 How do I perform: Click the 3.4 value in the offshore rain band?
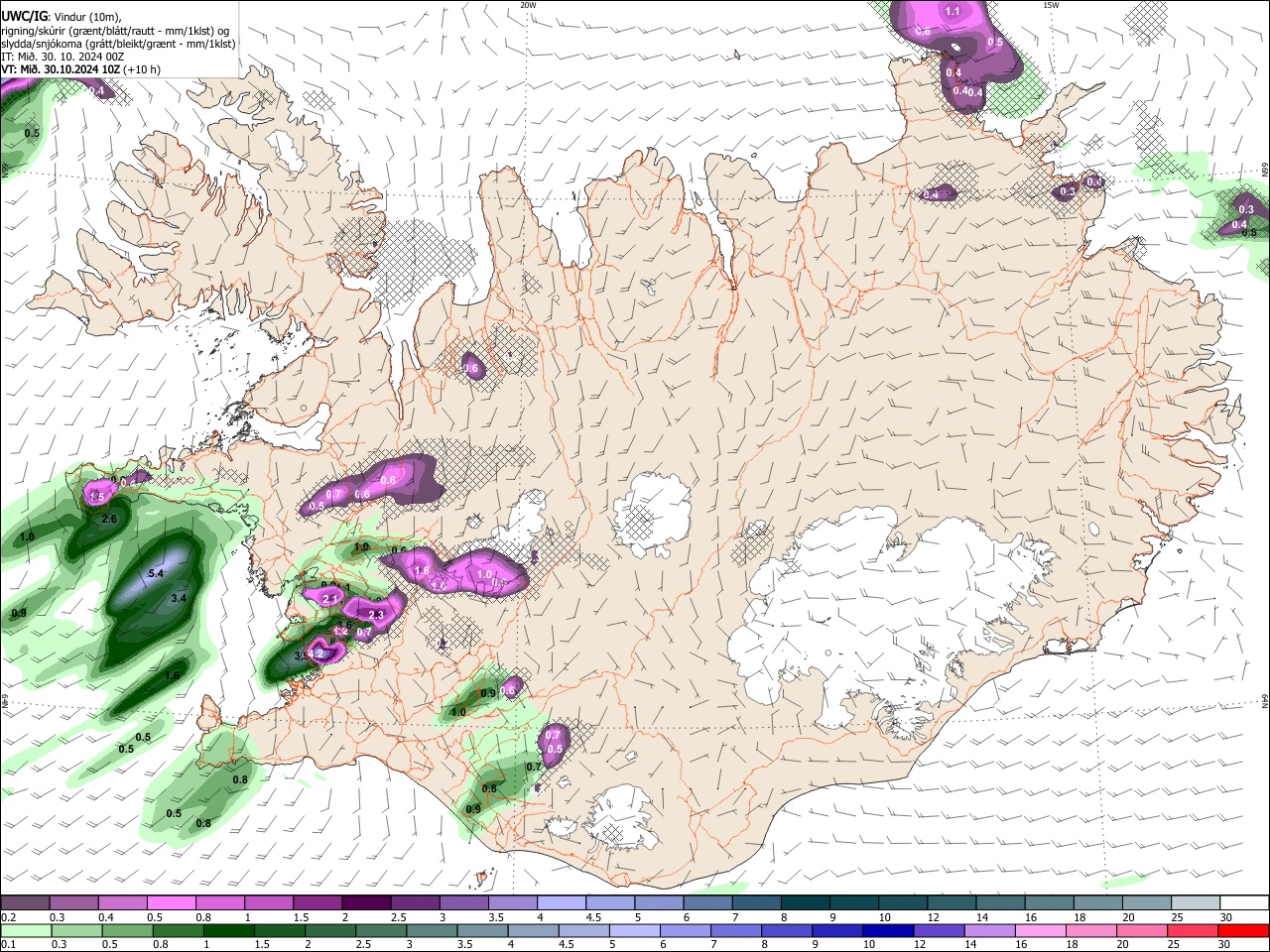click(x=179, y=598)
